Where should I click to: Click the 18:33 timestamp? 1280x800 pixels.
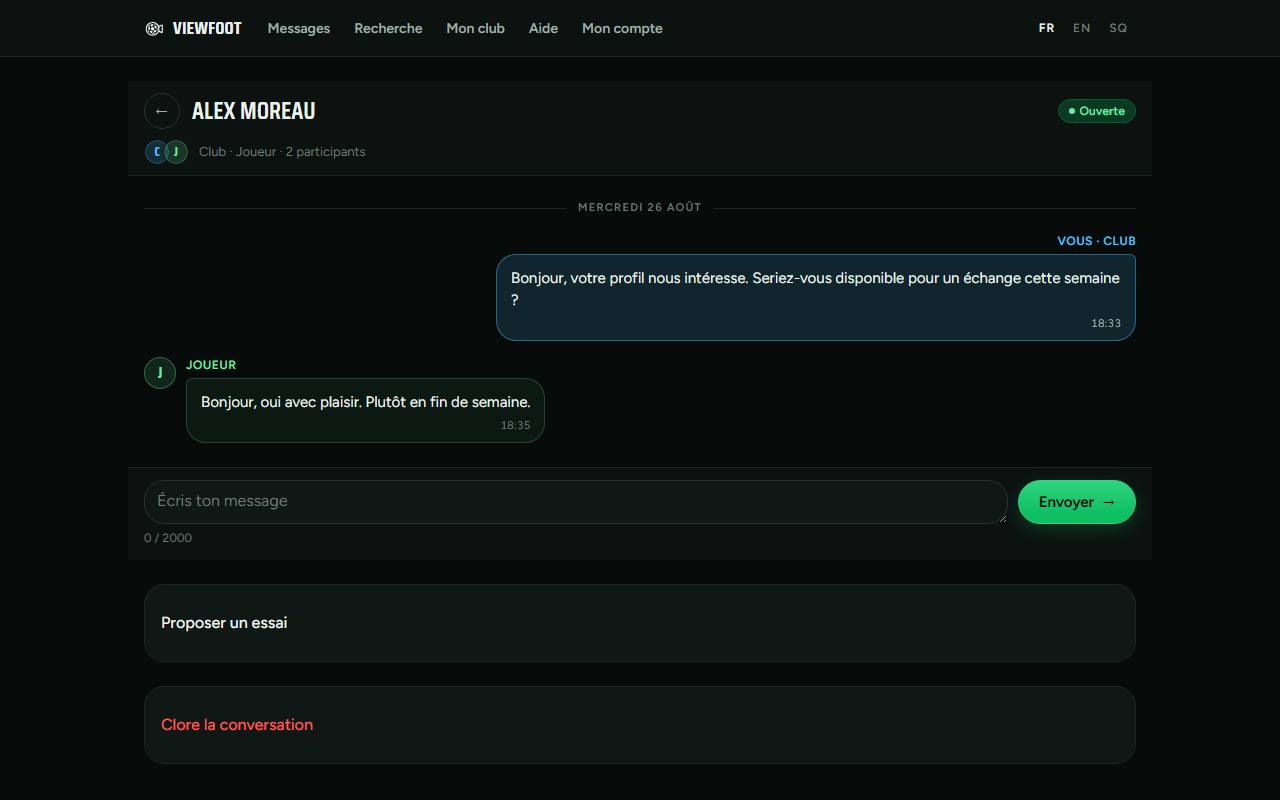[1106, 323]
